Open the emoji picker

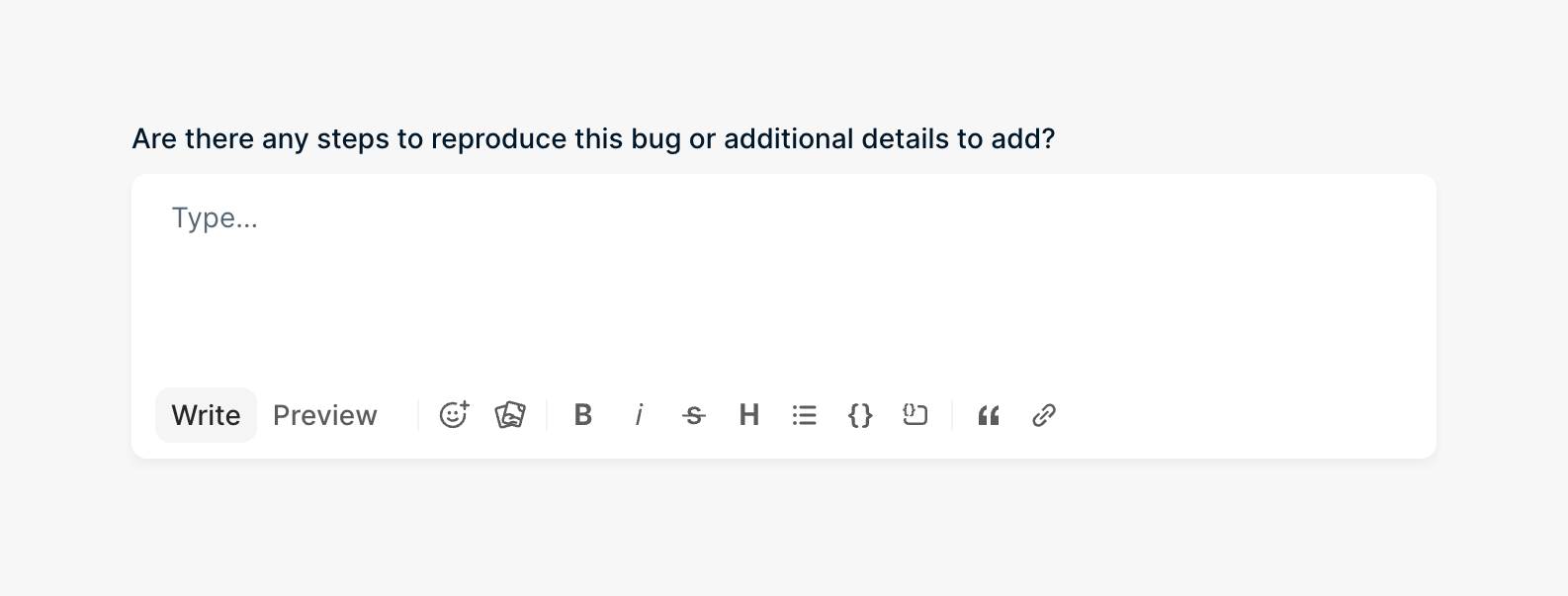click(454, 415)
